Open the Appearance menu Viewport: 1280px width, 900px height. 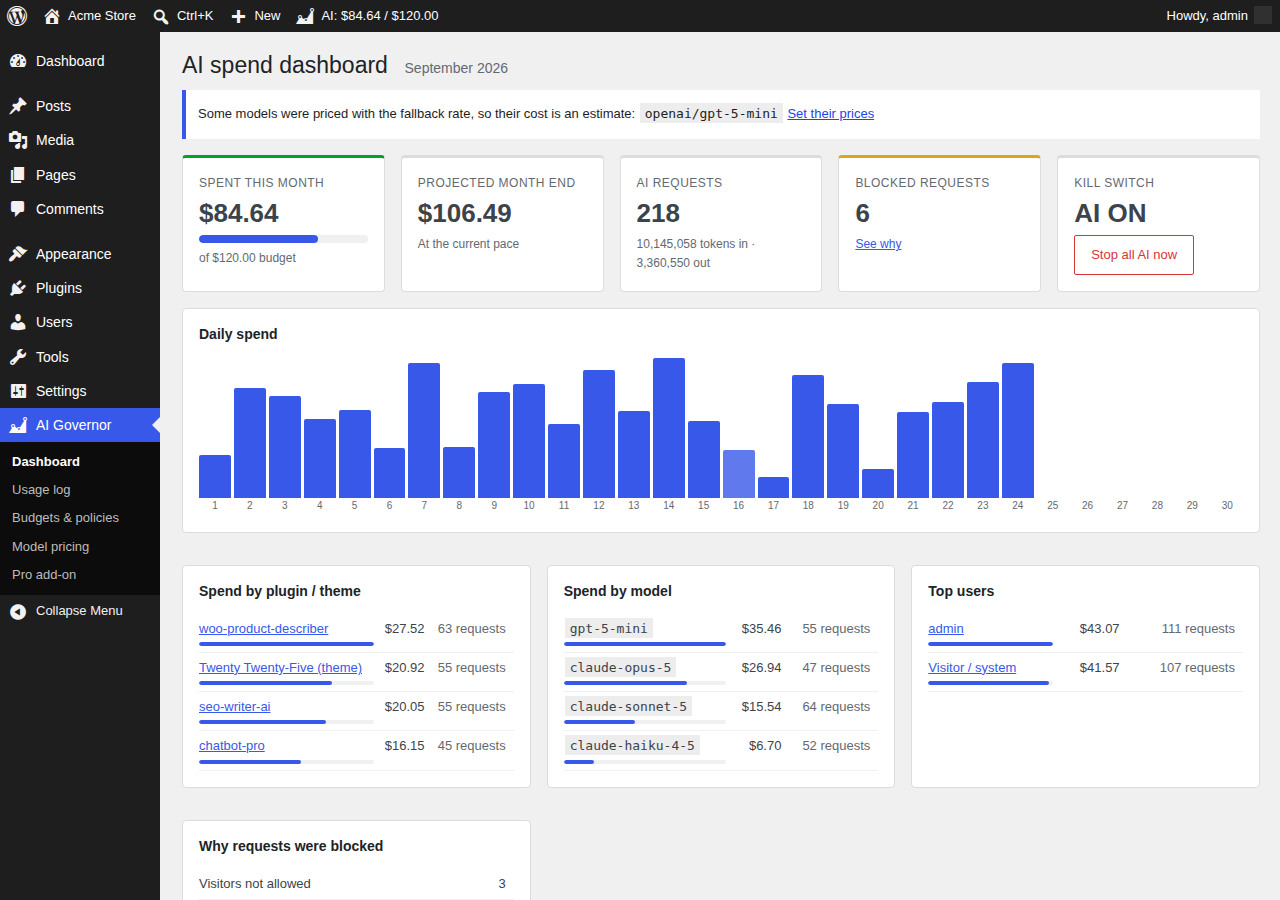(80, 254)
